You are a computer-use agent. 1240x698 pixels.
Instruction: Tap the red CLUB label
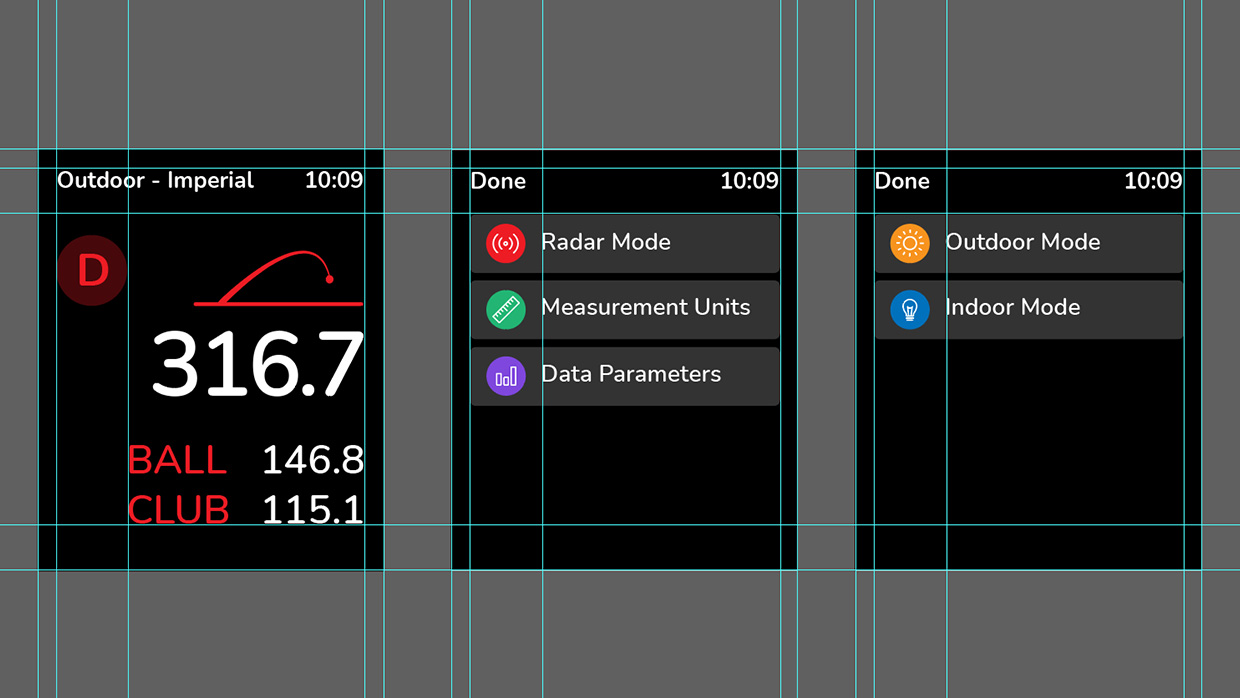(179, 510)
